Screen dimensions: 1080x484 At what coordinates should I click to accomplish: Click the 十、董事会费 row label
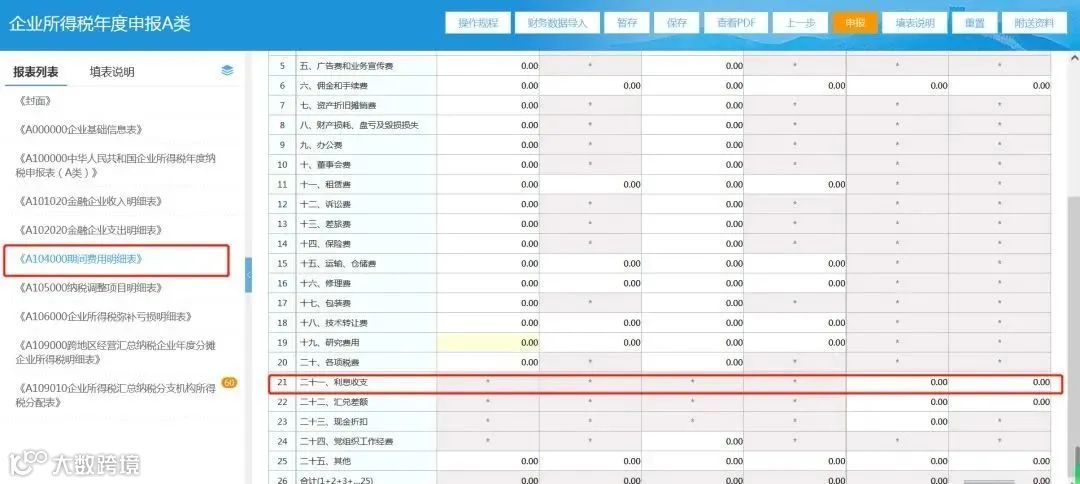click(324, 165)
